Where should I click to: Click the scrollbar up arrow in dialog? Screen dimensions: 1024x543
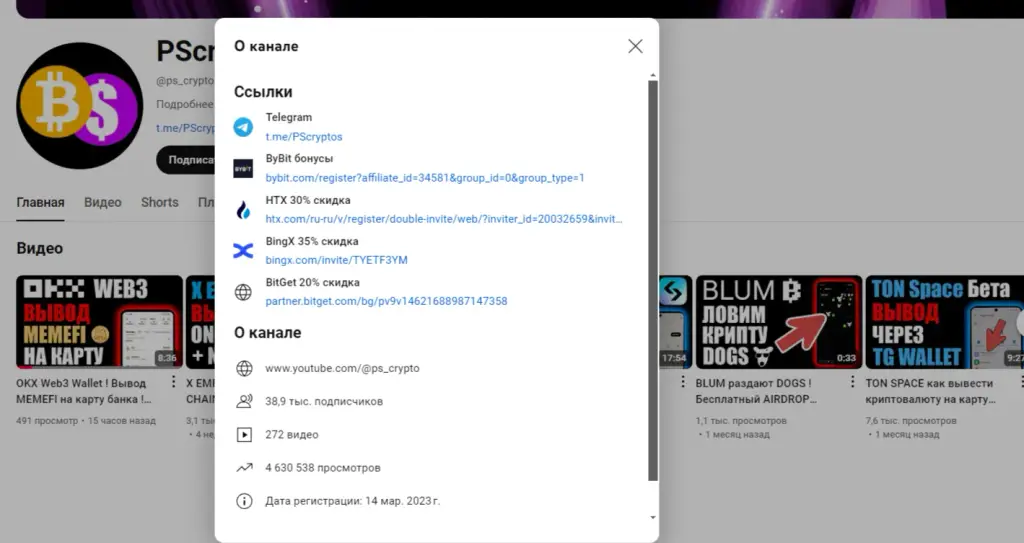coord(652,76)
